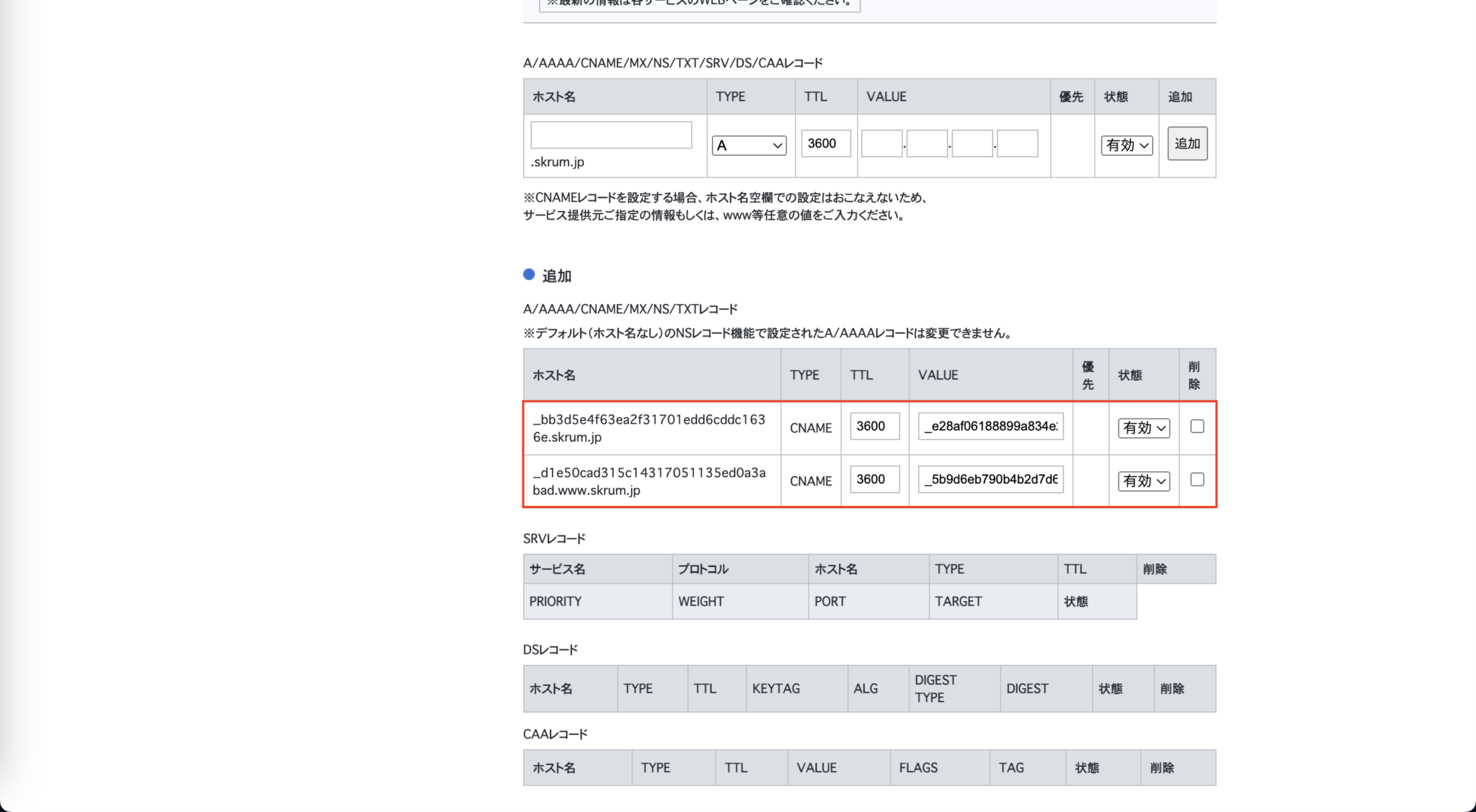Image resolution: width=1476 pixels, height=812 pixels.
Task: Click the third IP octet VALUE box
Action: point(972,143)
